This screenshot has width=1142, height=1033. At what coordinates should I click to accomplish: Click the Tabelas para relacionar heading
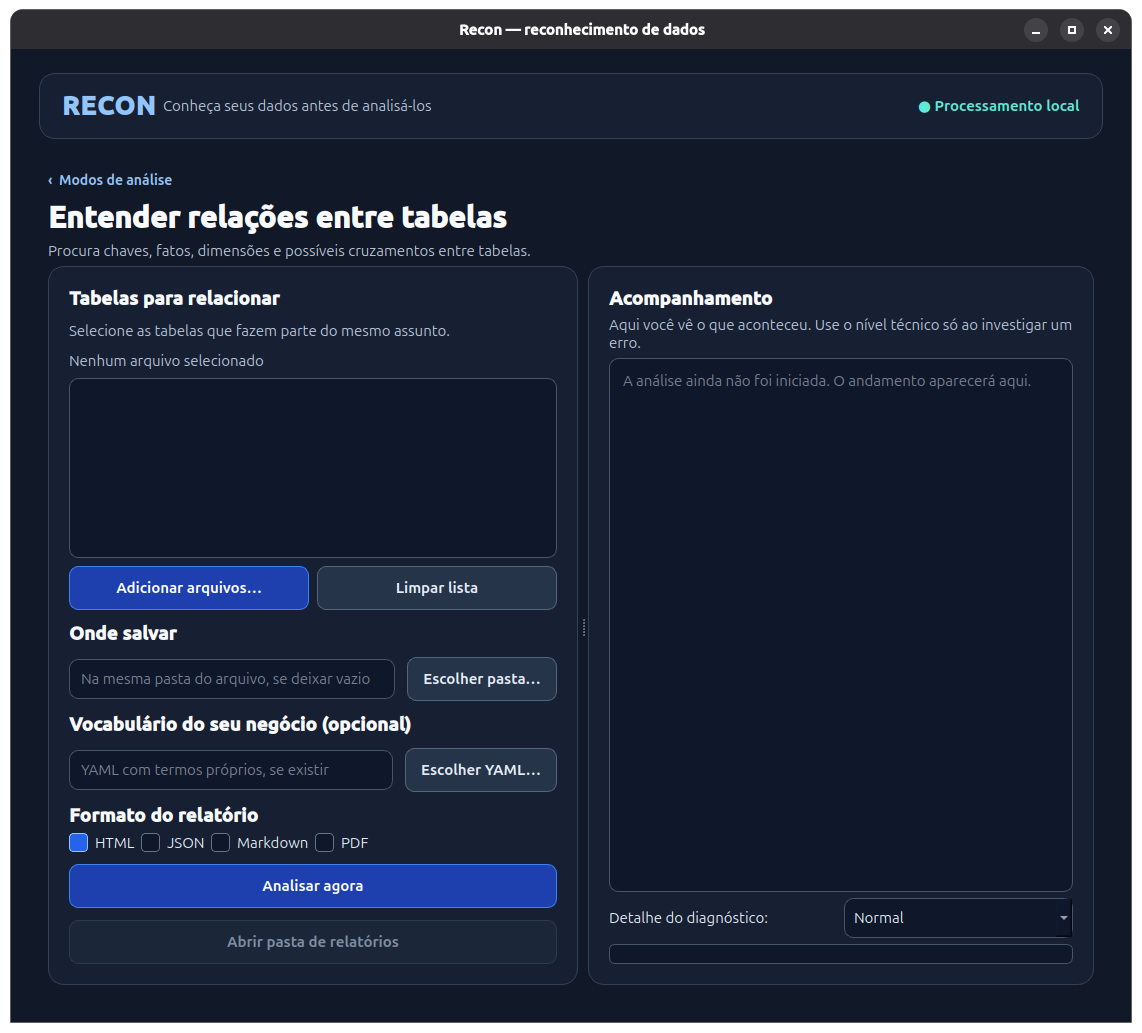[x=174, y=299]
